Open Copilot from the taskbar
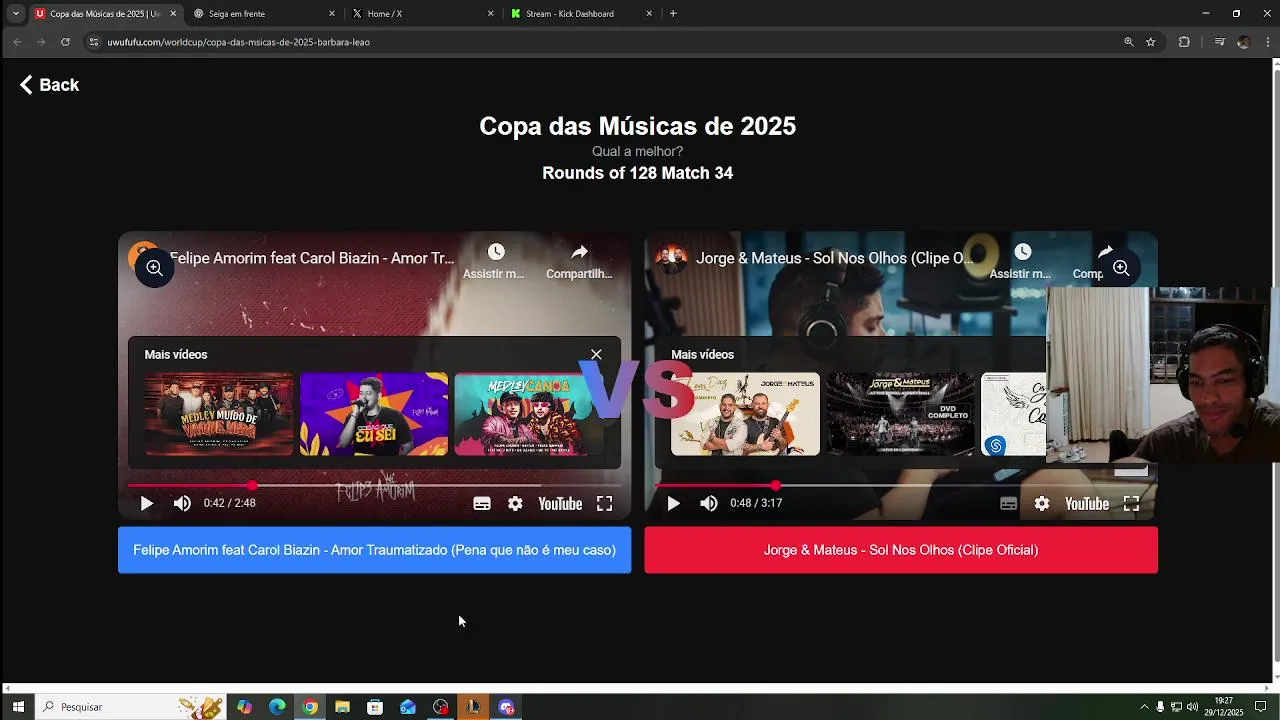Image resolution: width=1280 pixels, height=720 pixels. (245, 707)
